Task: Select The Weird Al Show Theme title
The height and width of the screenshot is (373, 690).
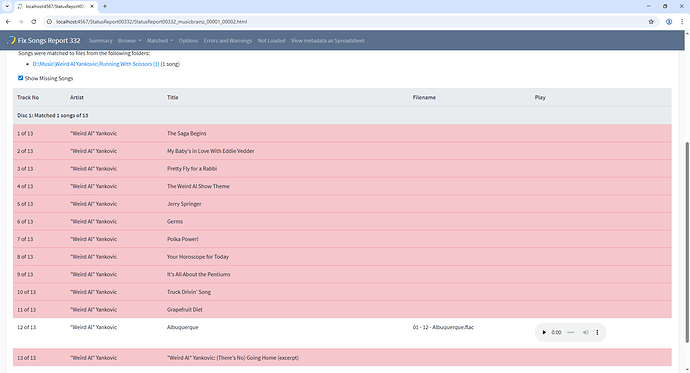Action: point(198,186)
